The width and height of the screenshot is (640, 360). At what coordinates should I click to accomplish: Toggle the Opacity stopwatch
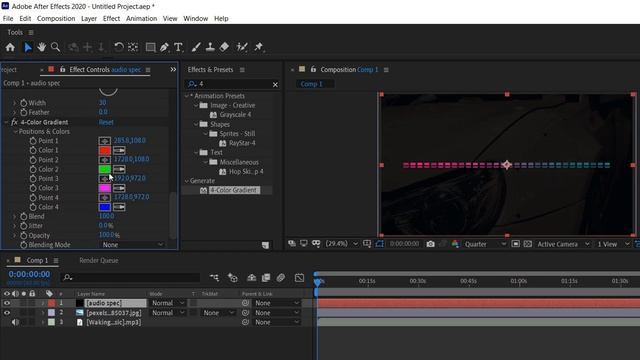24,236
